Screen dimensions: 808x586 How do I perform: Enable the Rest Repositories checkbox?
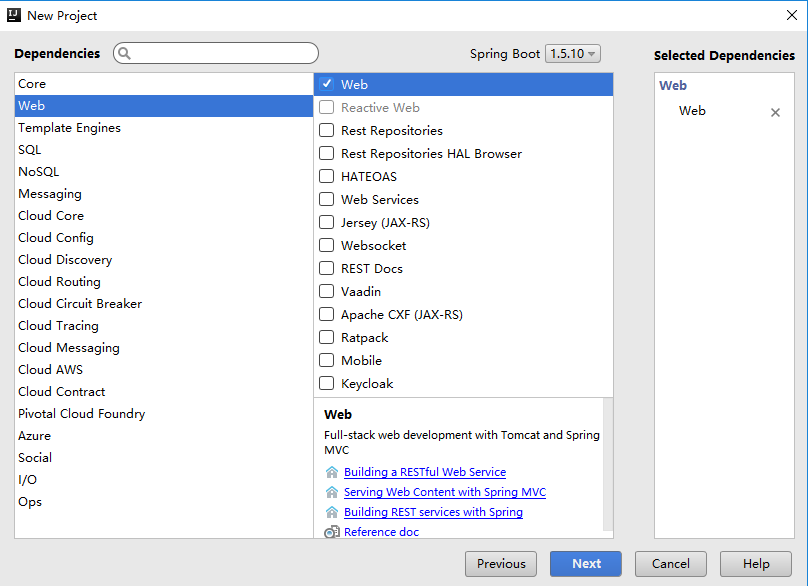tap(326, 131)
